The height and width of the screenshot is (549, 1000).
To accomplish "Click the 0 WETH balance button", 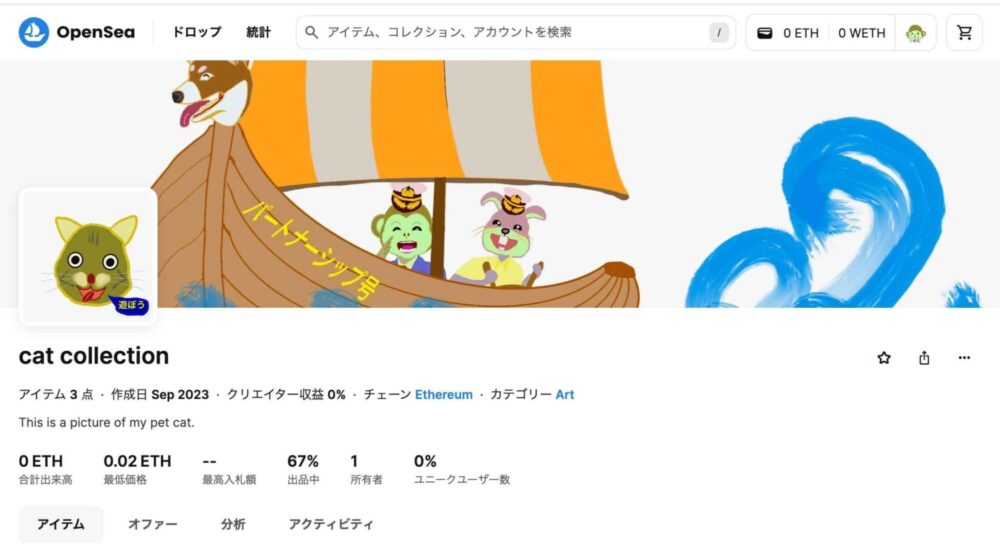I will click(862, 33).
